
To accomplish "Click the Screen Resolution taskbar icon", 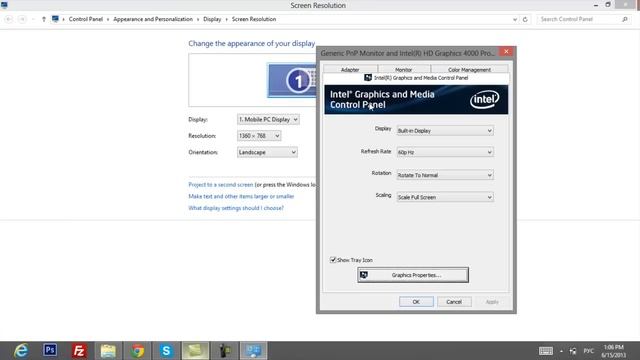I will click(x=253, y=351).
